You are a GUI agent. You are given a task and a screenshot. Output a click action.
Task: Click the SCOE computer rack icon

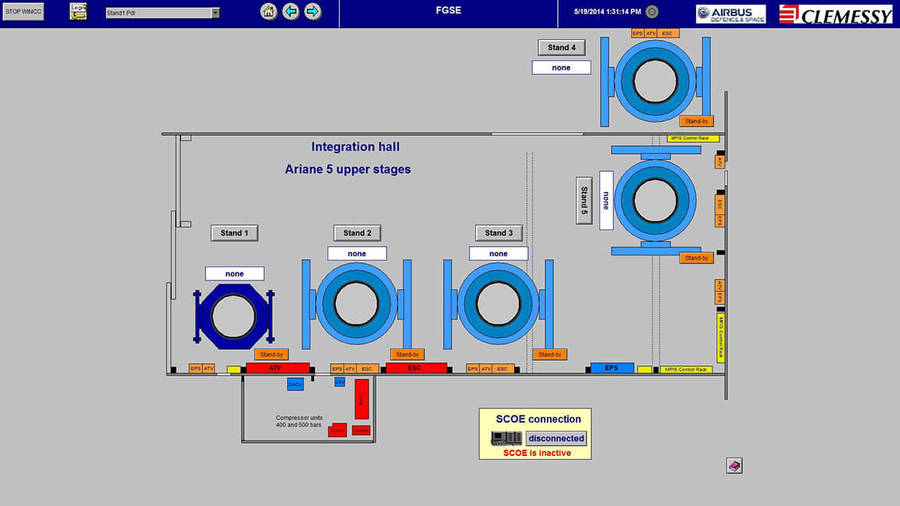click(506, 438)
